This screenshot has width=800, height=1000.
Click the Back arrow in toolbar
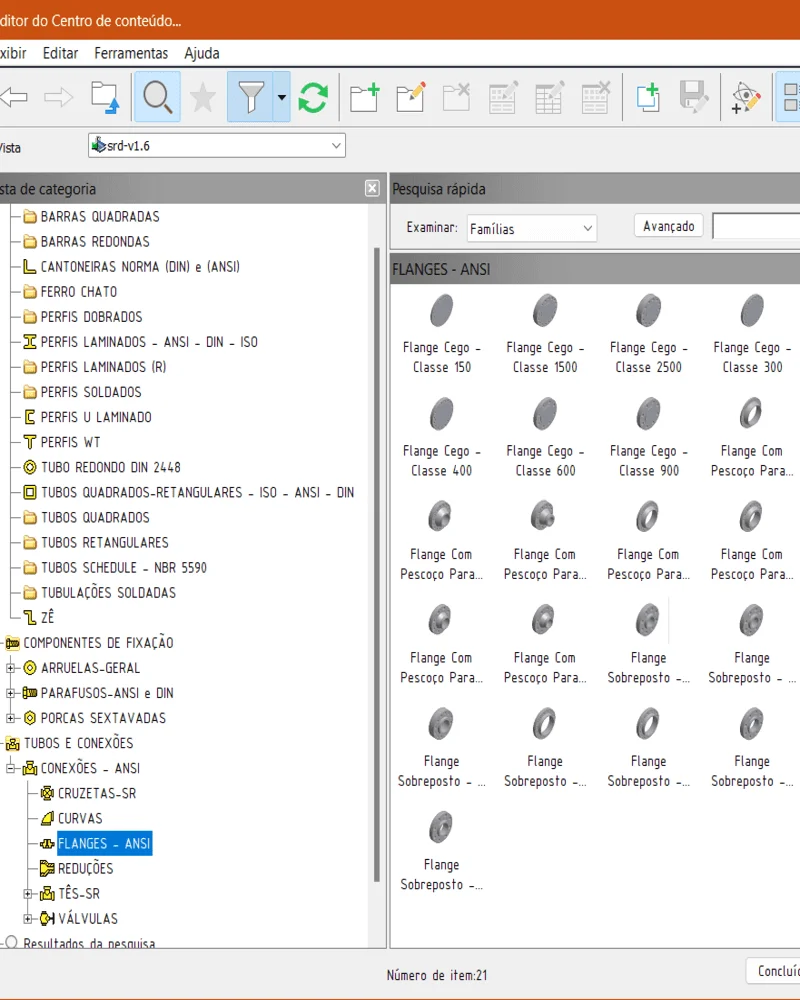13,97
